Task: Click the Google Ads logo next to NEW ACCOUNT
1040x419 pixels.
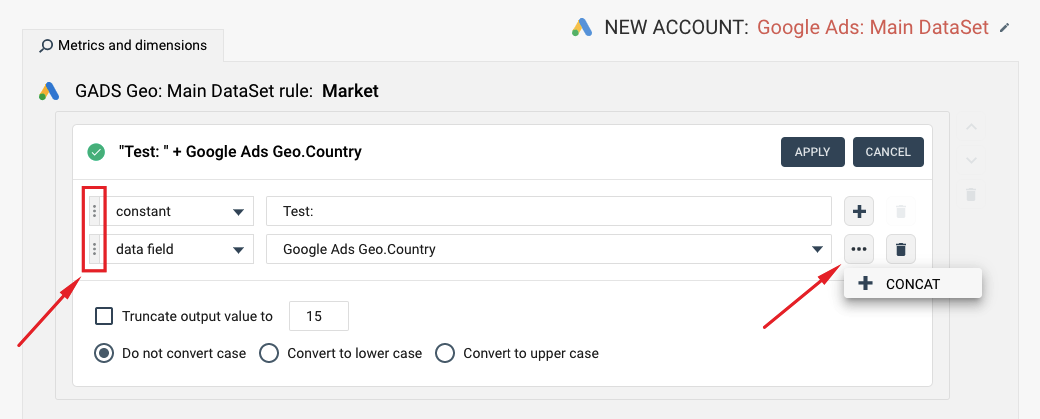Action: pos(582,27)
